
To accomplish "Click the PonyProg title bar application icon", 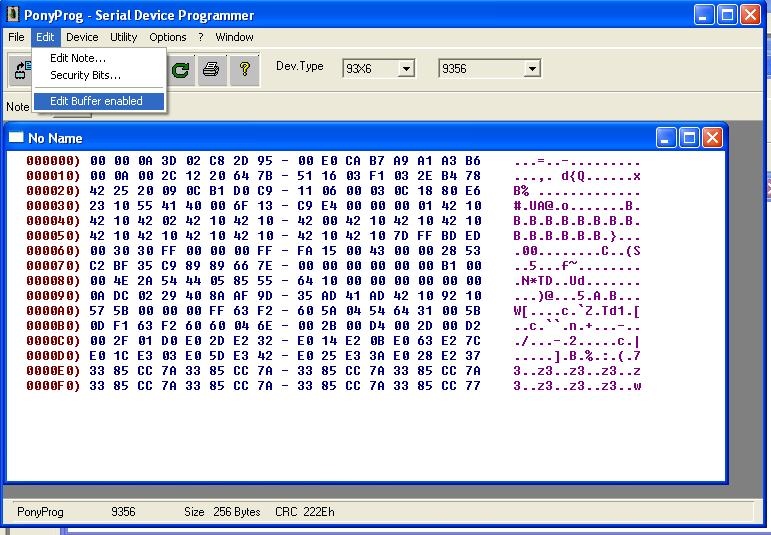I will click(13, 14).
